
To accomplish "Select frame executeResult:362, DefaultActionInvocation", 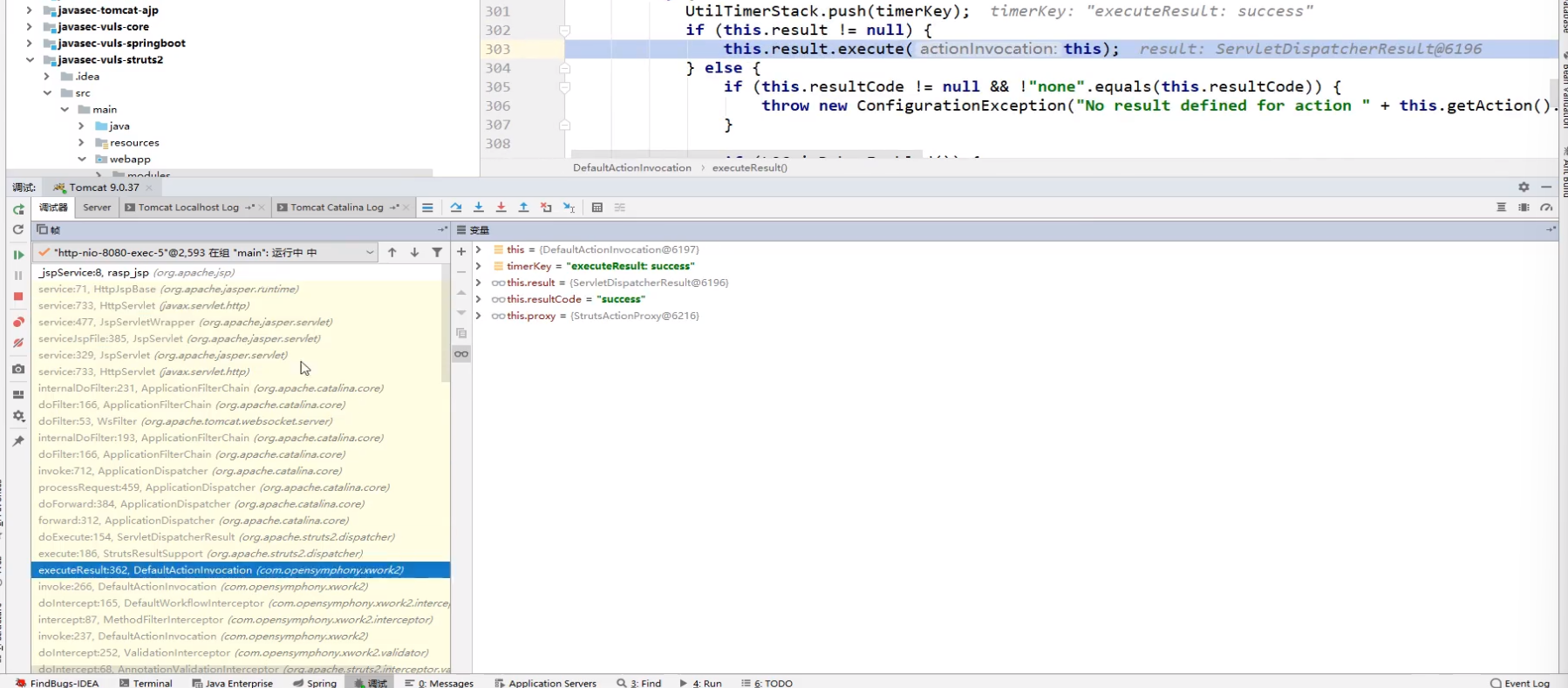I will [x=241, y=570].
